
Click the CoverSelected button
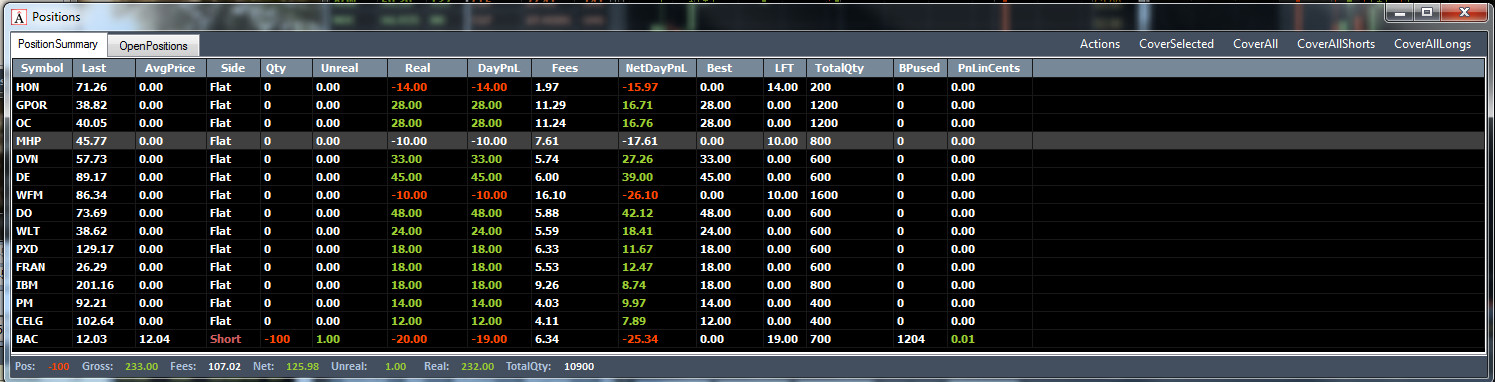(1176, 44)
